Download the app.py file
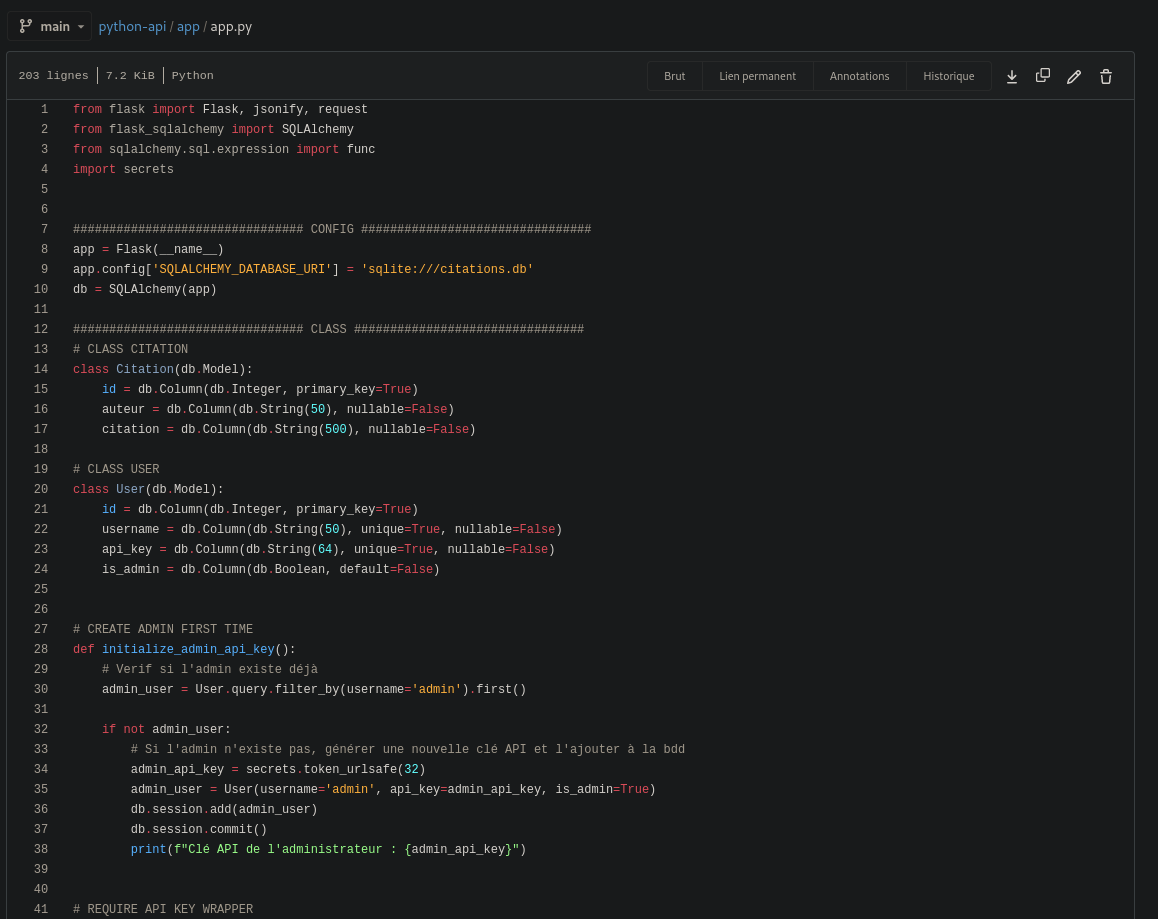The image size is (1158, 919). 1011,76
